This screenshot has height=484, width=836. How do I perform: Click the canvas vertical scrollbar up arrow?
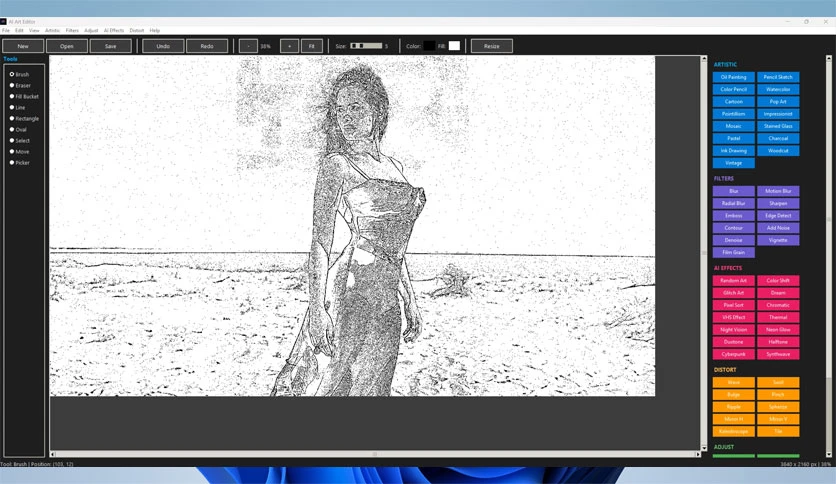pos(704,59)
